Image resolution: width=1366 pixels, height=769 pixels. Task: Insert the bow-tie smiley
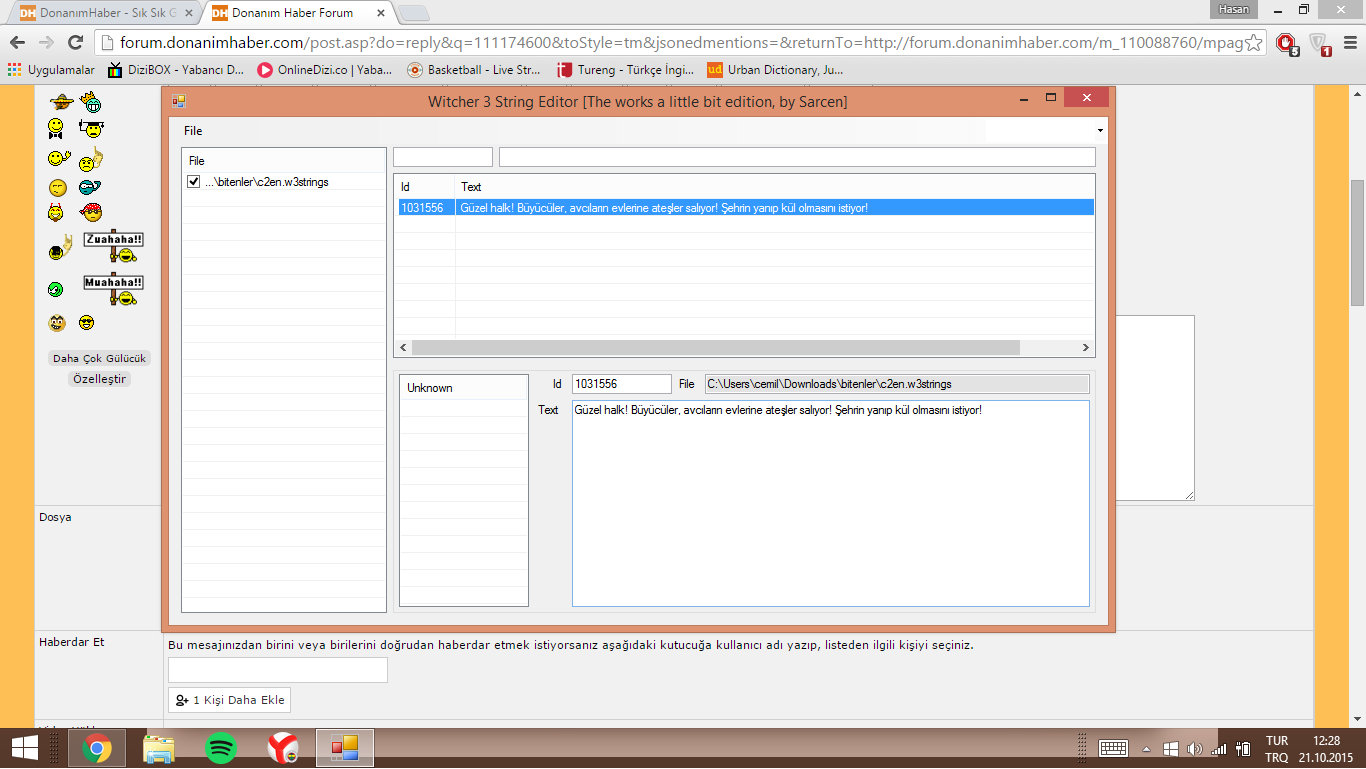tap(57, 128)
